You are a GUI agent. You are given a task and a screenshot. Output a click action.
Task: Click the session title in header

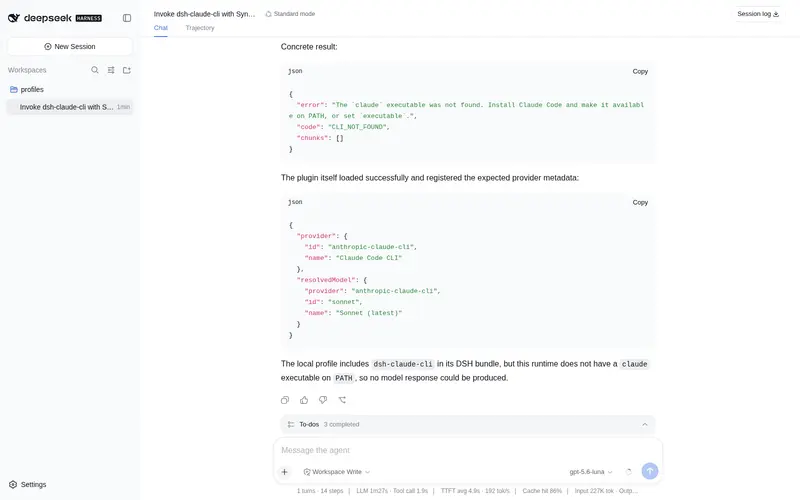204,14
